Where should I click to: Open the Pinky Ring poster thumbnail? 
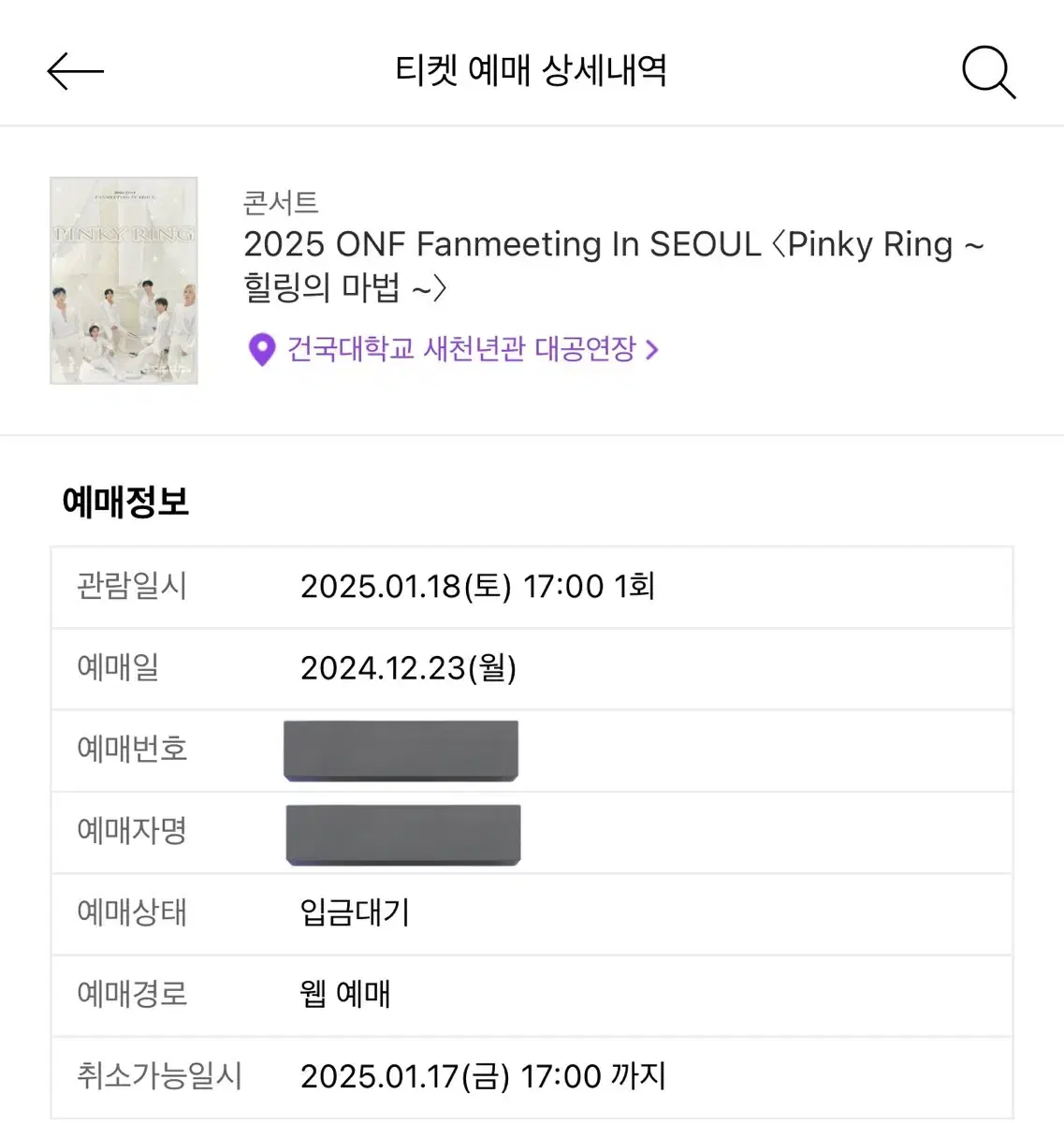(124, 281)
